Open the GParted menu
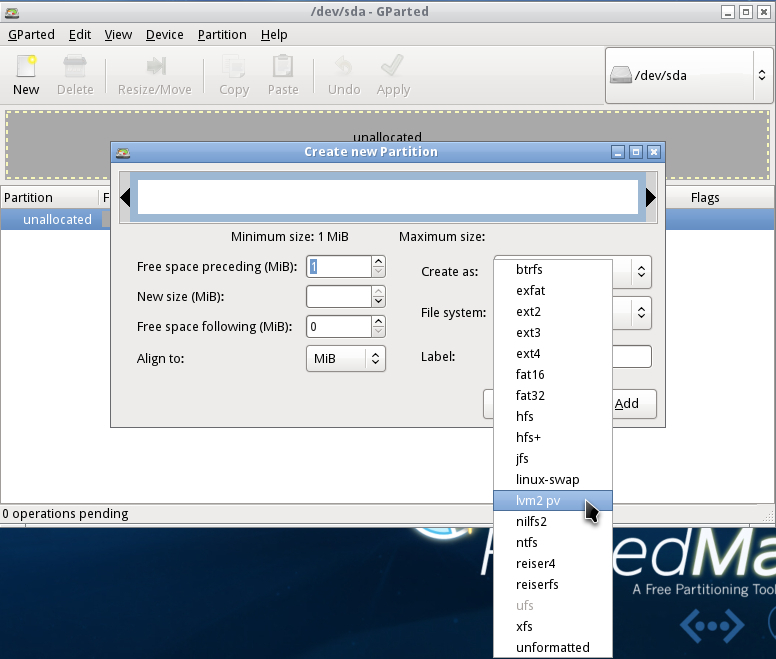 [31, 35]
